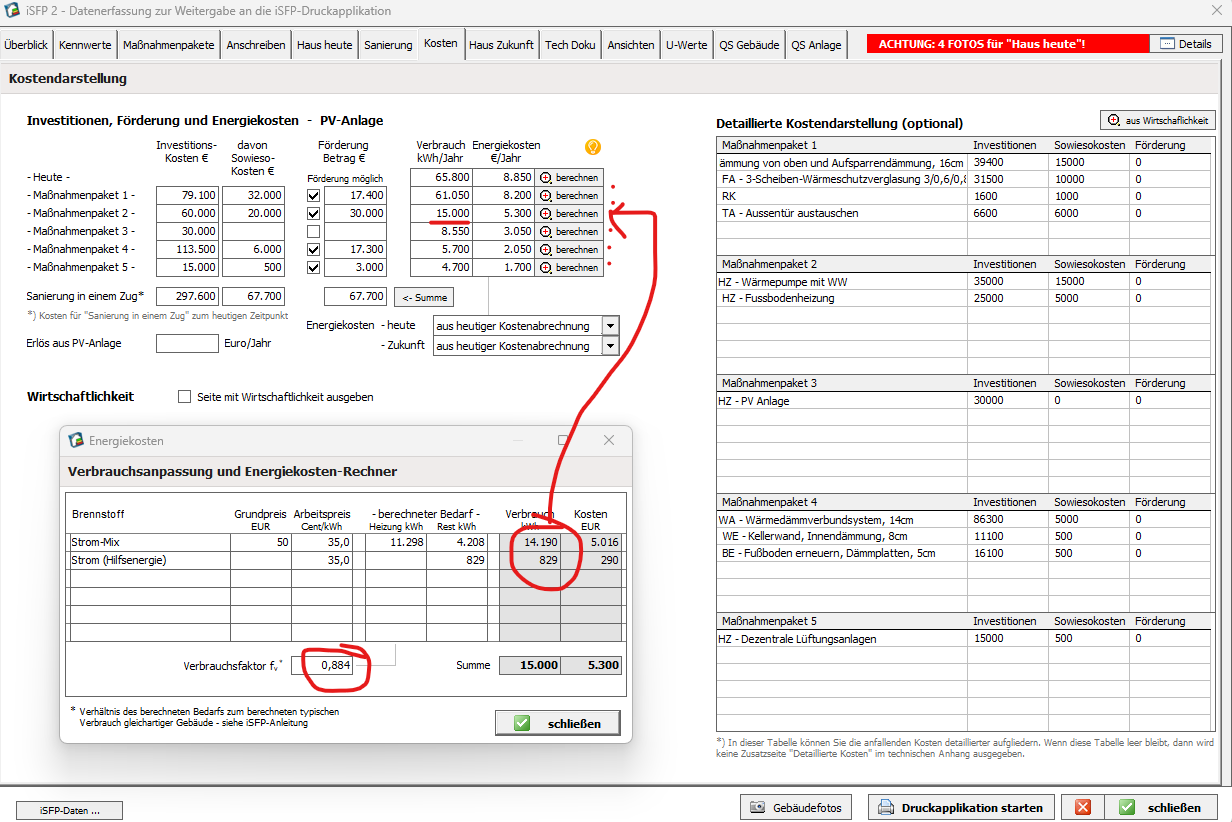Open the U-Werte tab
Viewport: 1232px width, 822px height.
click(686, 45)
